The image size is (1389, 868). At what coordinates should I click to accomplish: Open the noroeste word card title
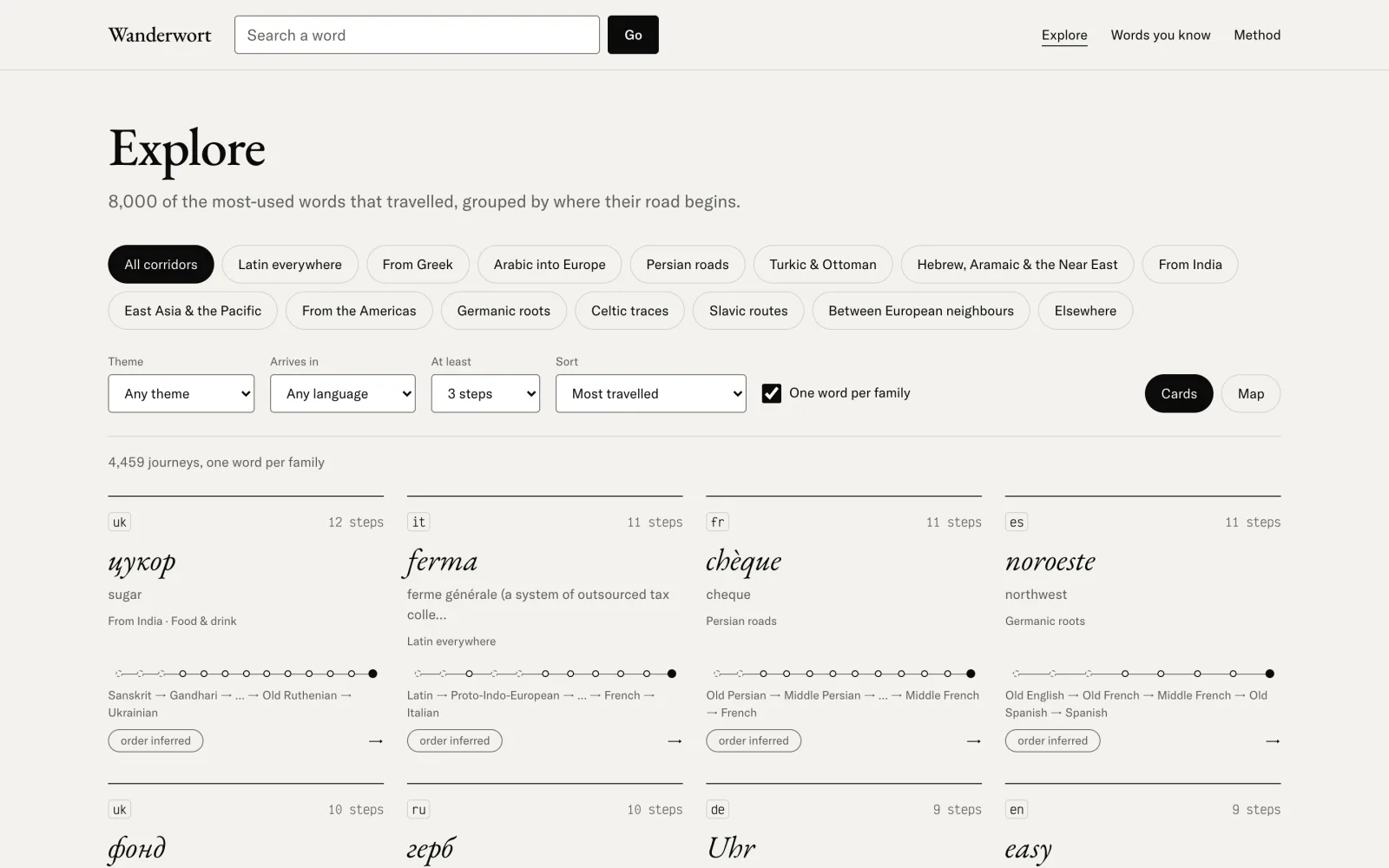(1050, 562)
